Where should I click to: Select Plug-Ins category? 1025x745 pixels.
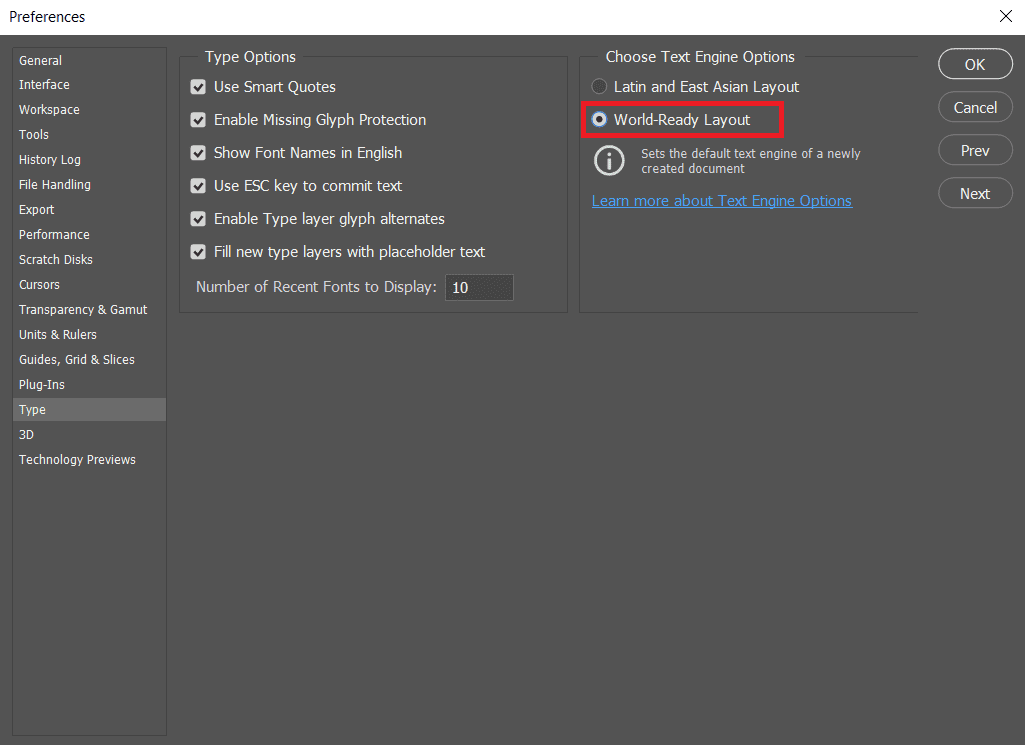(x=89, y=385)
